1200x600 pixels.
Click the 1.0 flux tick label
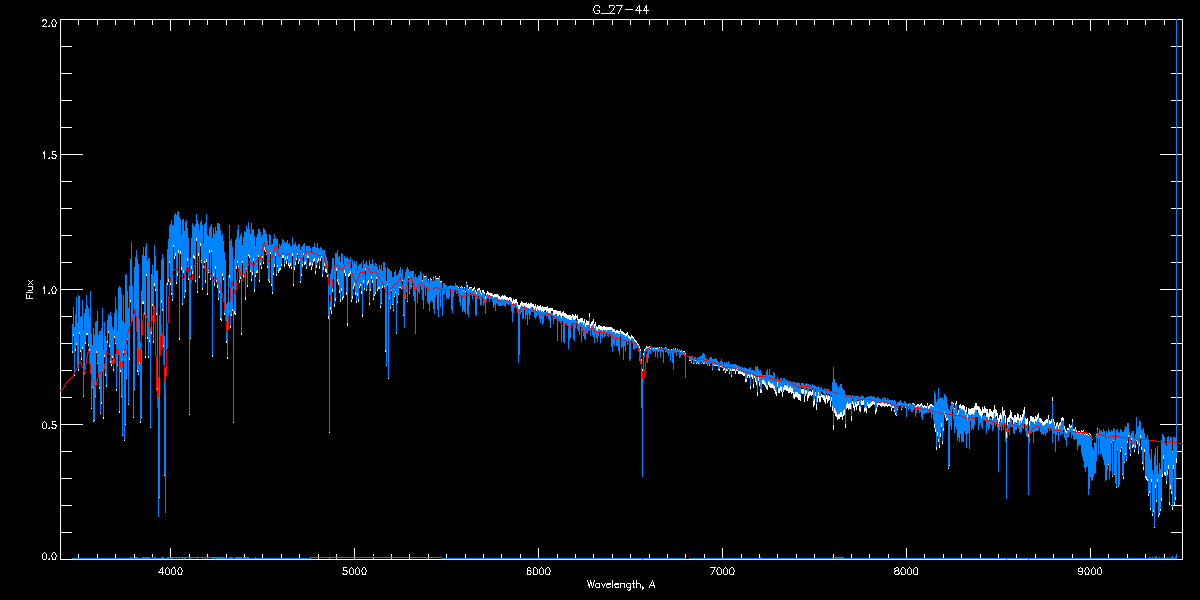[48, 290]
